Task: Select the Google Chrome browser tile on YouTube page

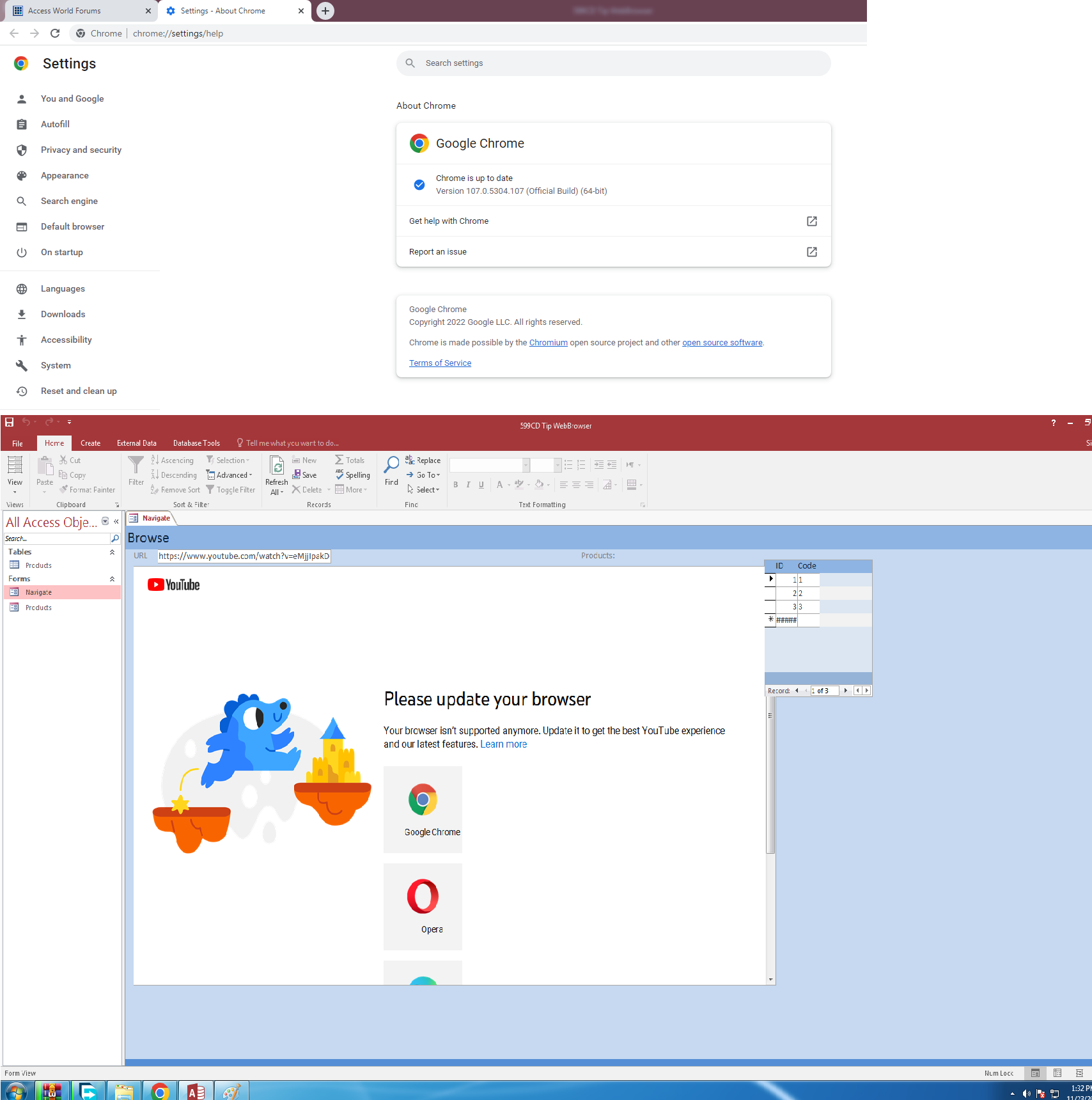Action: coord(423,809)
